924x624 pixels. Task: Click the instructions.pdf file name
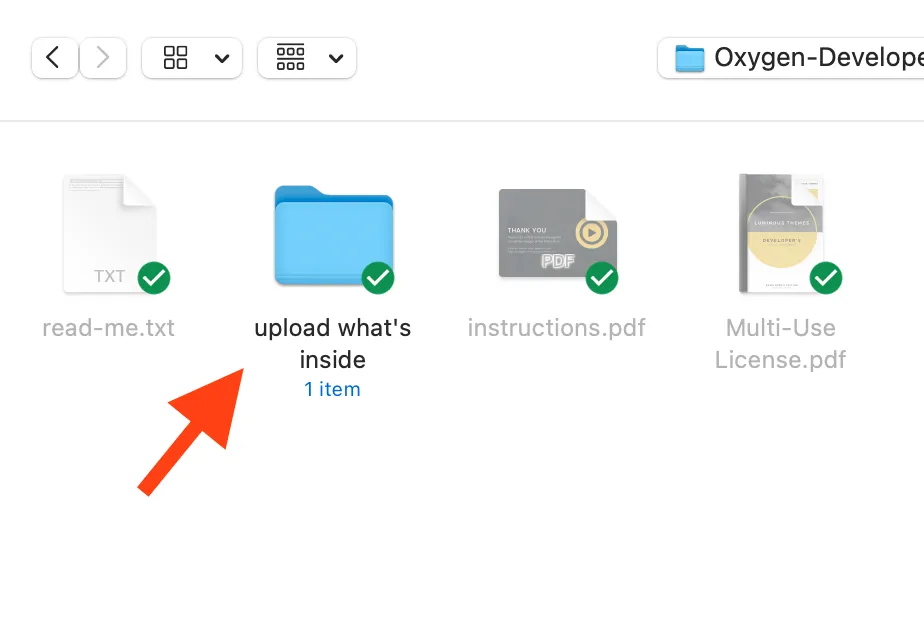pyautogui.click(x=557, y=328)
